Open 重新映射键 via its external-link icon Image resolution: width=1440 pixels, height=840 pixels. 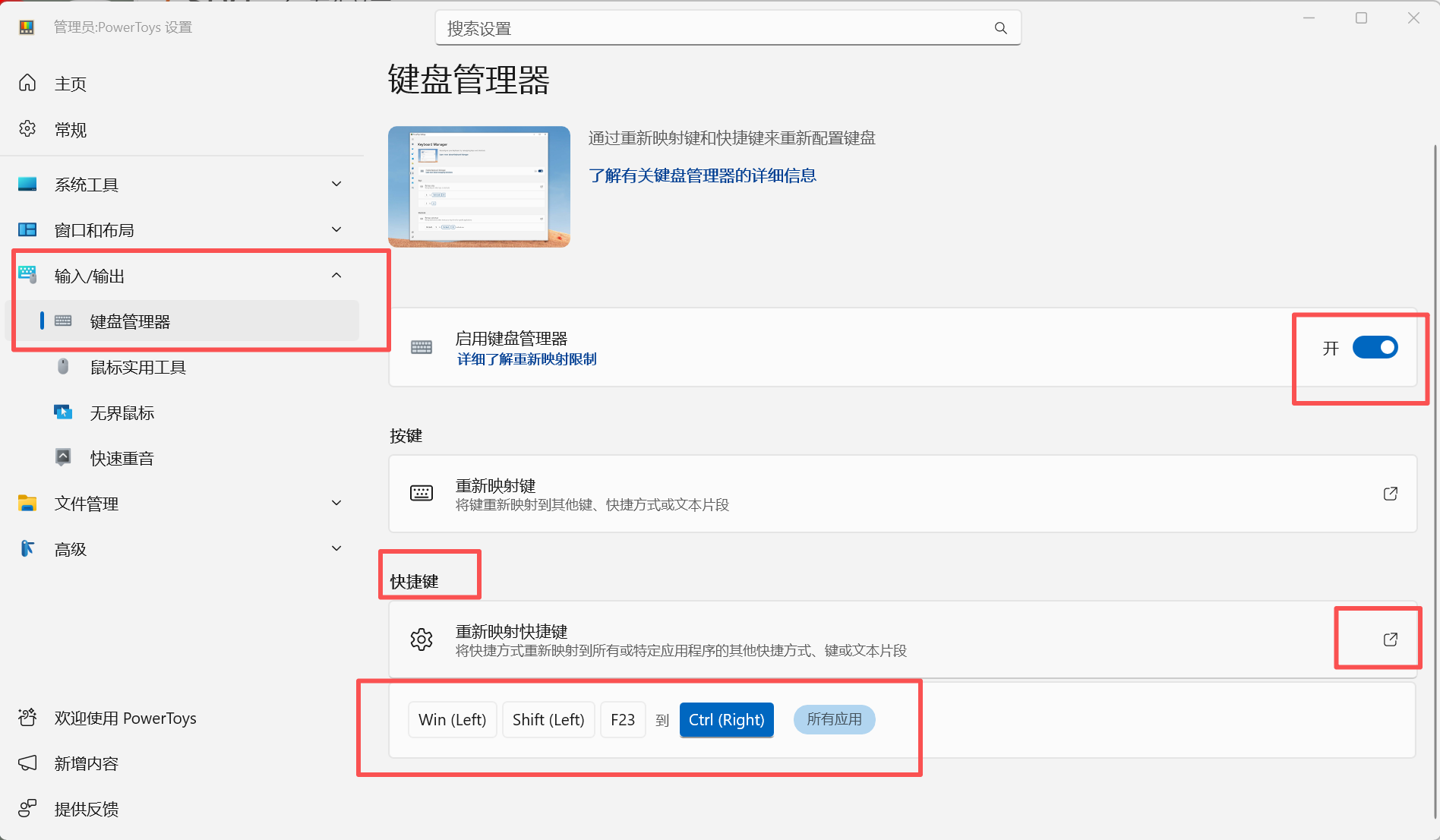pos(1391,494)
